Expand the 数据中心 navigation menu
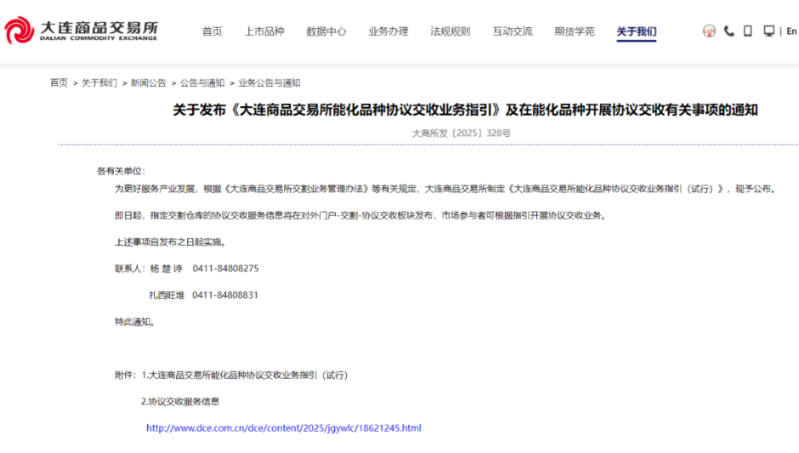The width and height of the screenshot is (799, 453). tap(326, 31)
